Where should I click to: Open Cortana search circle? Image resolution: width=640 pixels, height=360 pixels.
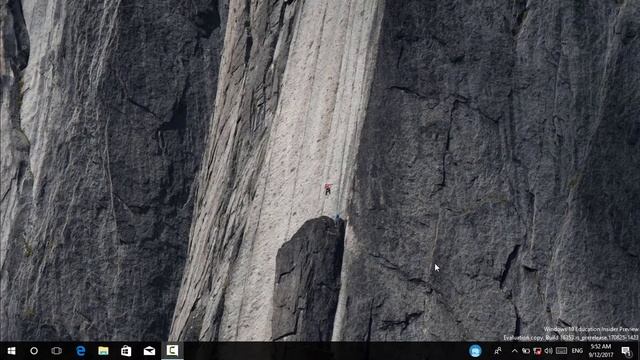click(x=34, y=351)
